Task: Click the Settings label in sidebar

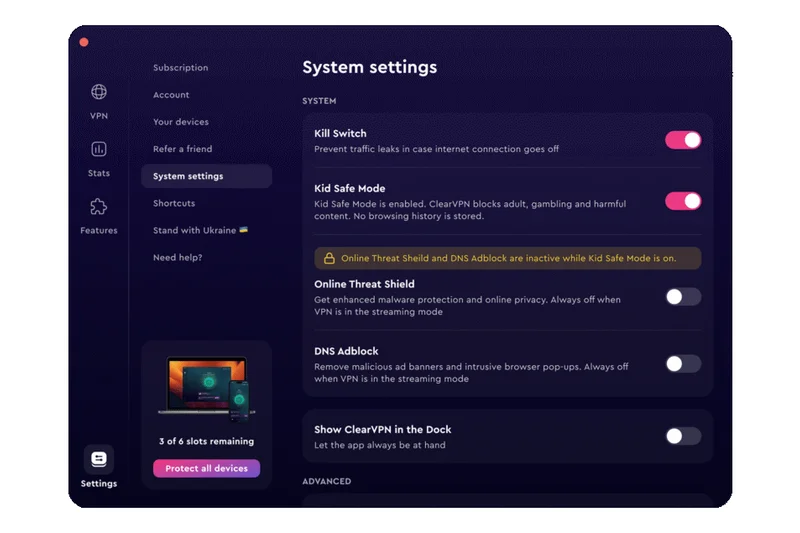Action: [x=98, y=483]
